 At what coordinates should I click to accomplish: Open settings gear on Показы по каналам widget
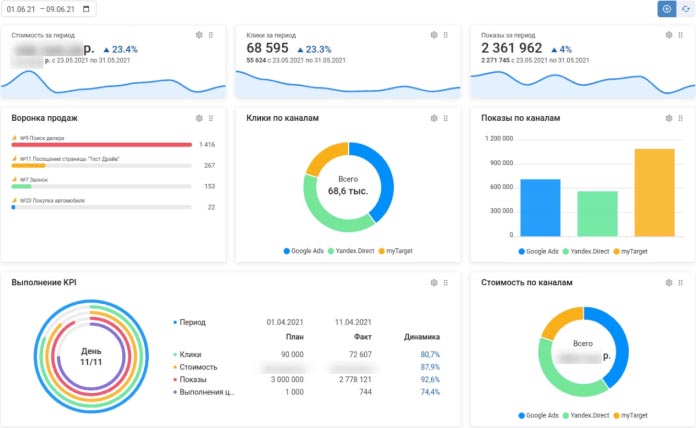pos(669,118)
